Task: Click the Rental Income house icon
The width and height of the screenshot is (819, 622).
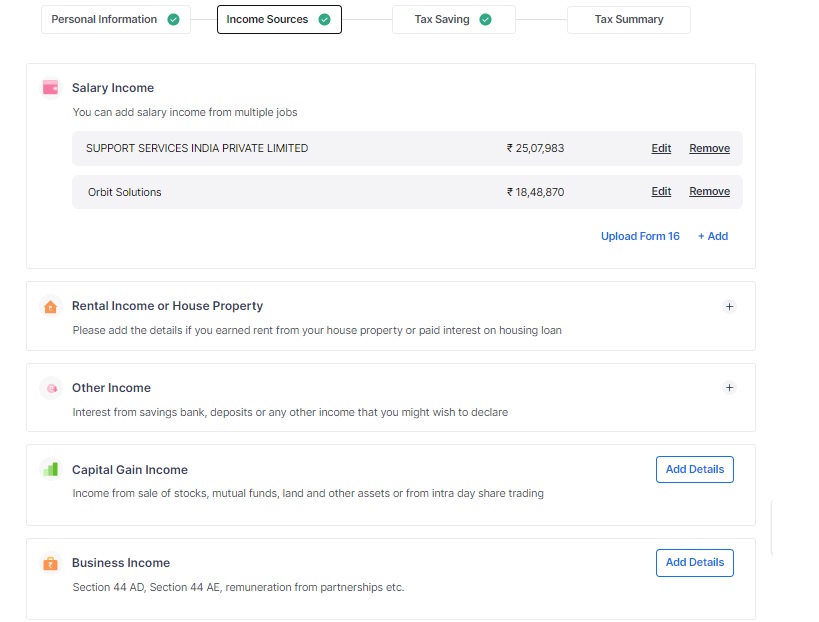Action: tap(50, 307)
